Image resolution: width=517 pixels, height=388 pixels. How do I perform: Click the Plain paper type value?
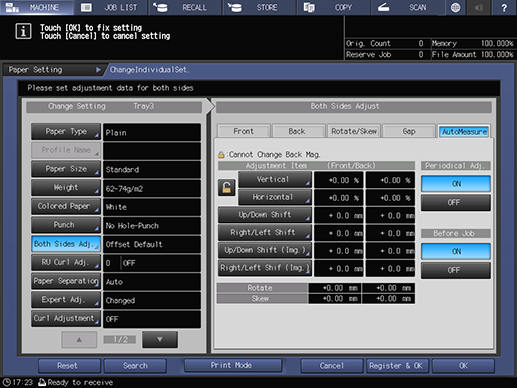(x=152, y=132)
